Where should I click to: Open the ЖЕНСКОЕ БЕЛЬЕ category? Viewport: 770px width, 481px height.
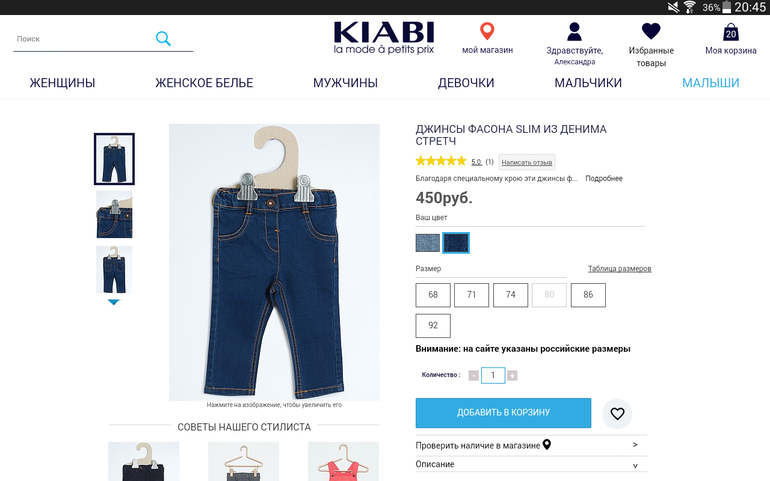coord(204,83)
